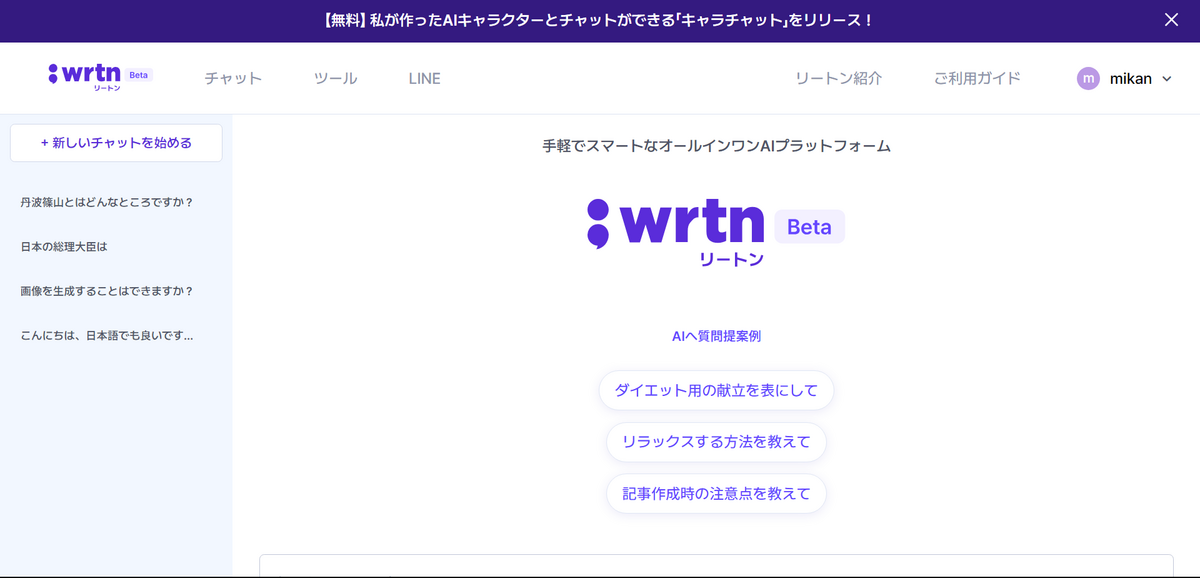The image size is (1200, 578).
Task: Click the wrtn logo in header
Action: (x=85, y=77)
